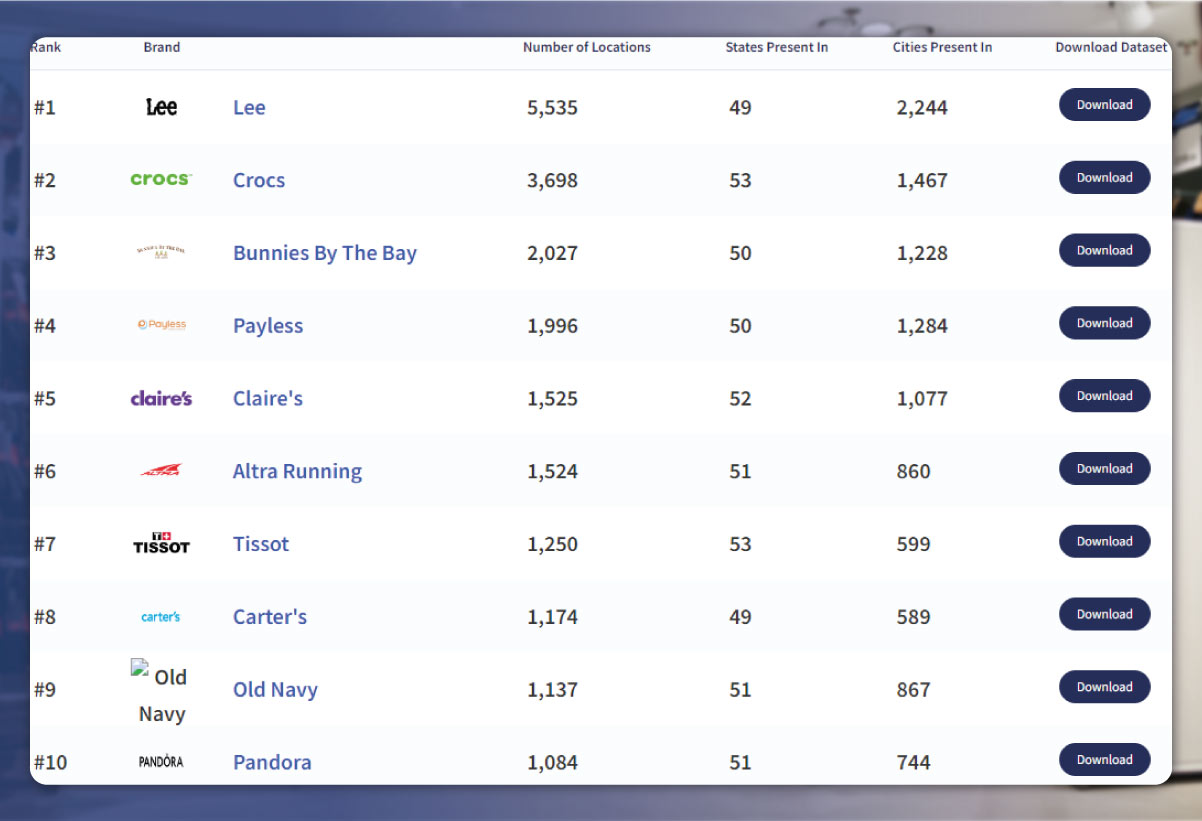1202x821 pixels.
Task: Select the 1,467 cities value for Crocs
Action: [x=922, y=180]
